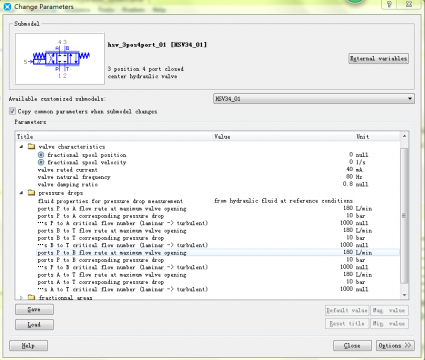Collapse the pressure drops group

click(21, 193)
